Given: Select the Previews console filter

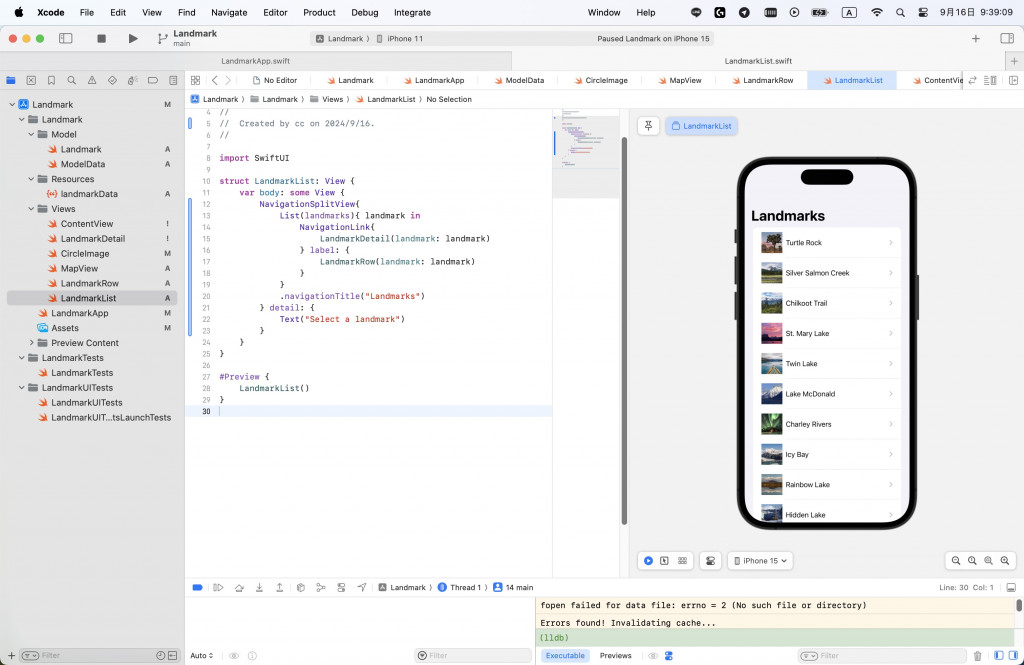Looking at the screenshot, I should [x=615, y=655].
